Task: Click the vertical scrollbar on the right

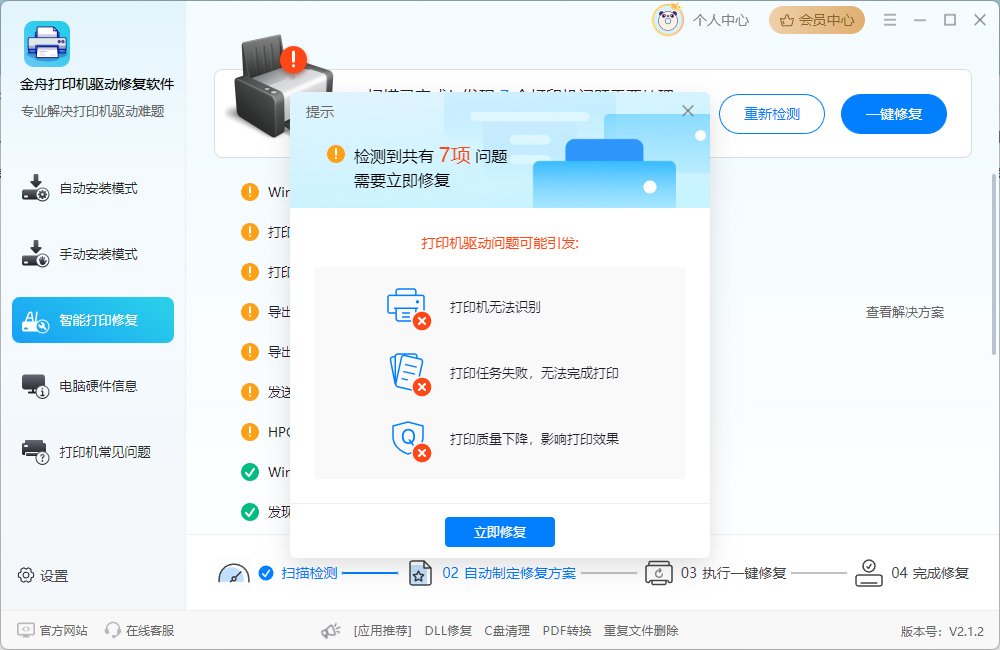Action: [994, 265]
